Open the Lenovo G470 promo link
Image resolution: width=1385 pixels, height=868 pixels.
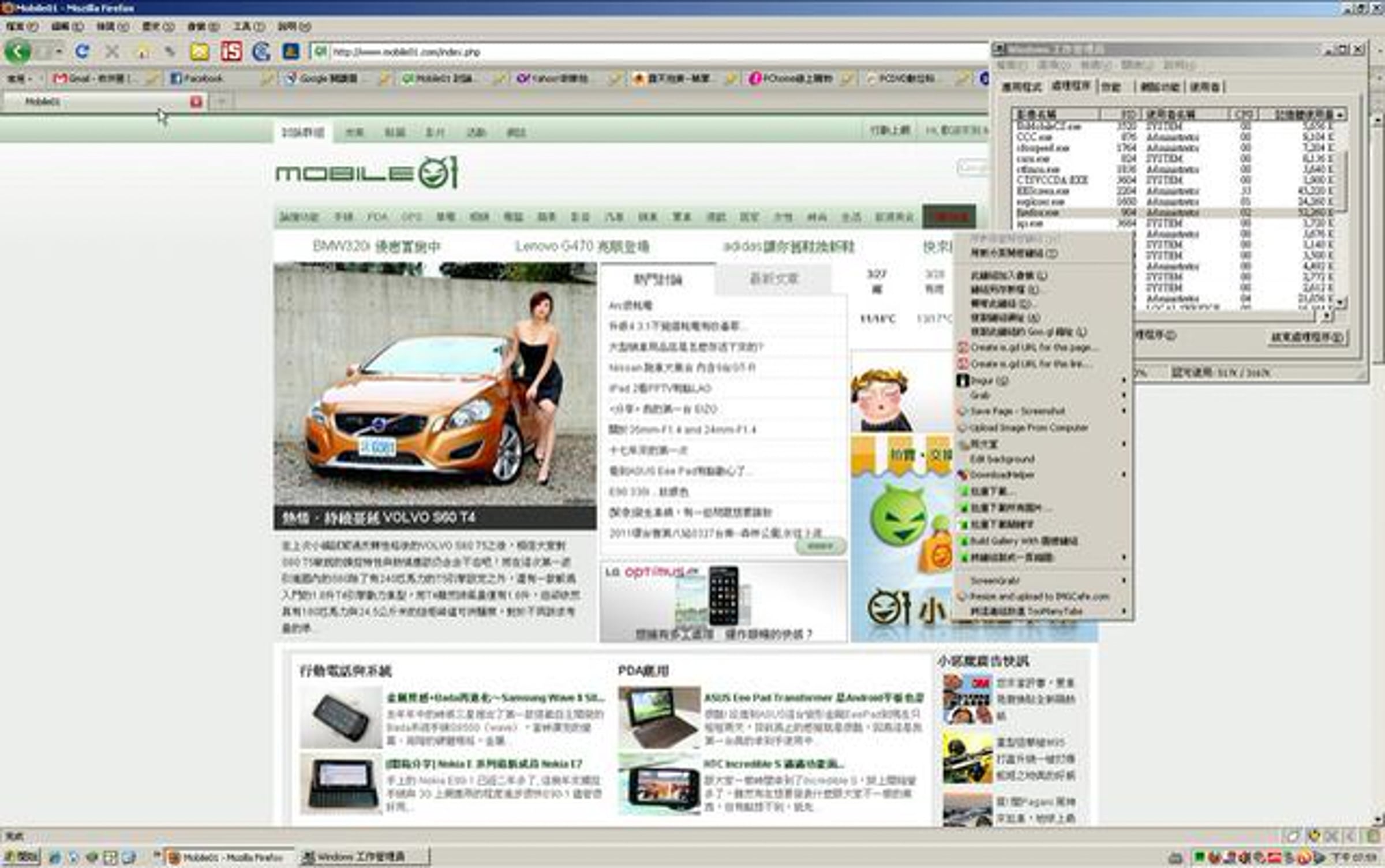[582, 247]
